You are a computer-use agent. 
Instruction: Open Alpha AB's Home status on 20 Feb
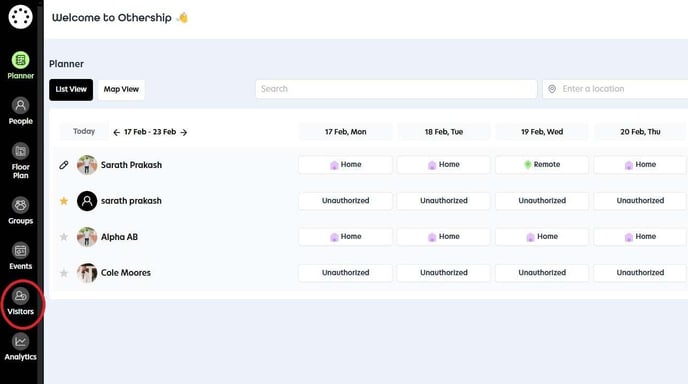(640, 237)
